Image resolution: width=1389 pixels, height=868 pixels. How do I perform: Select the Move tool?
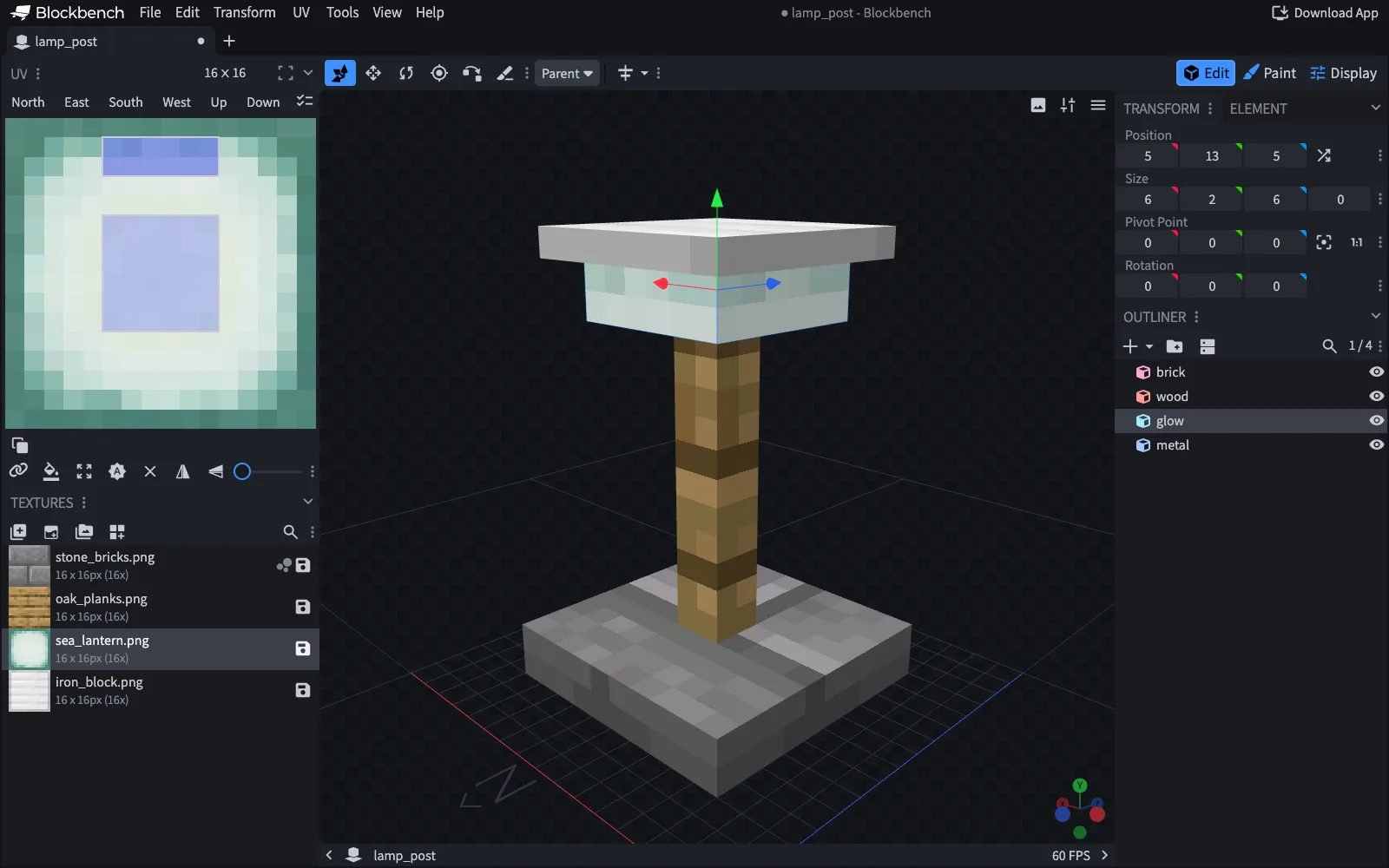point(340,73)
